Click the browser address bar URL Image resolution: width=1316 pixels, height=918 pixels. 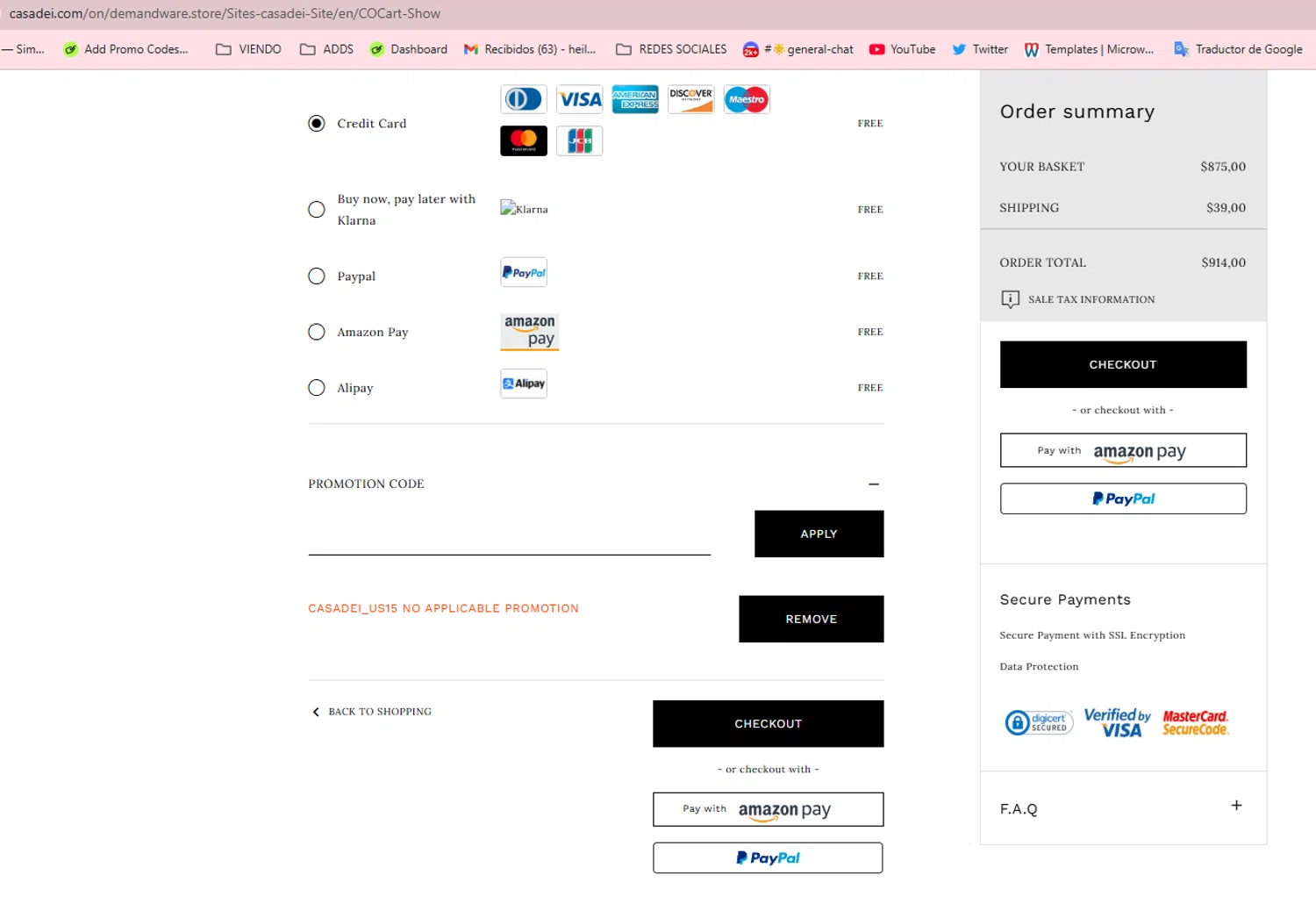point(225,13)
